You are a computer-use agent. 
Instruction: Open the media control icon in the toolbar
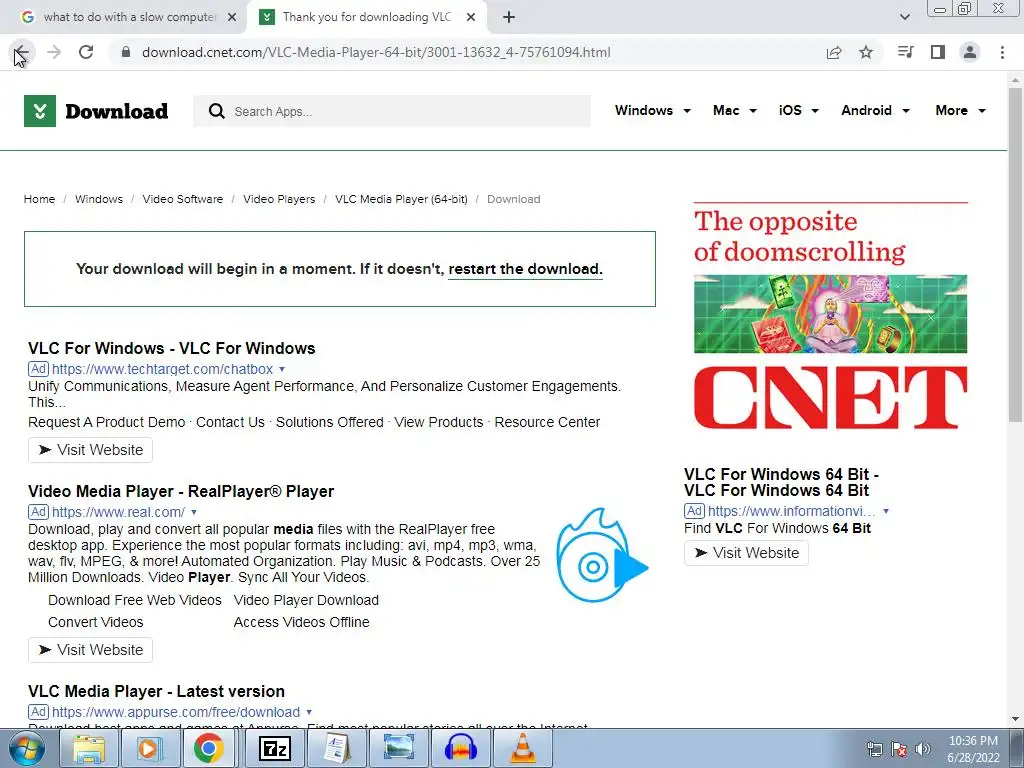[905, 52]
